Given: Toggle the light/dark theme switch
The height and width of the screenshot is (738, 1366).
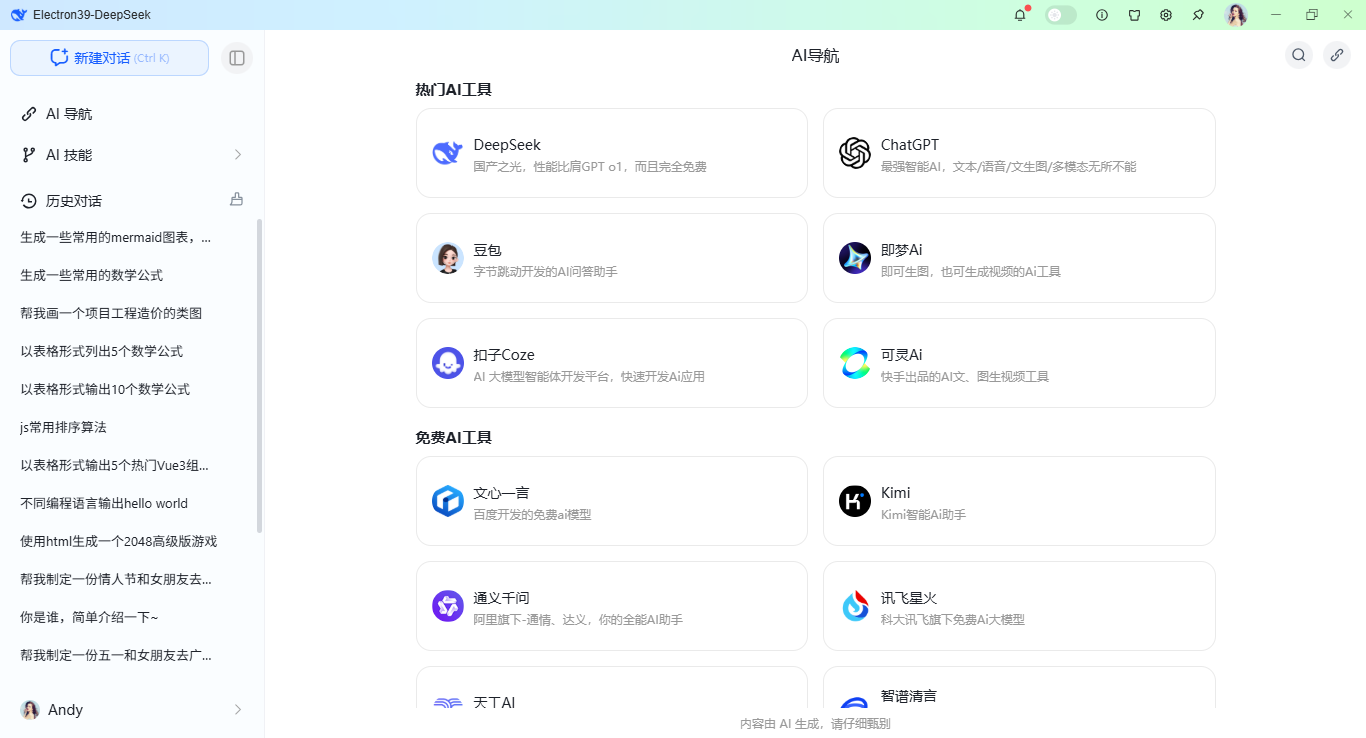Looking at the screenshot, I should pos(1061,15).
